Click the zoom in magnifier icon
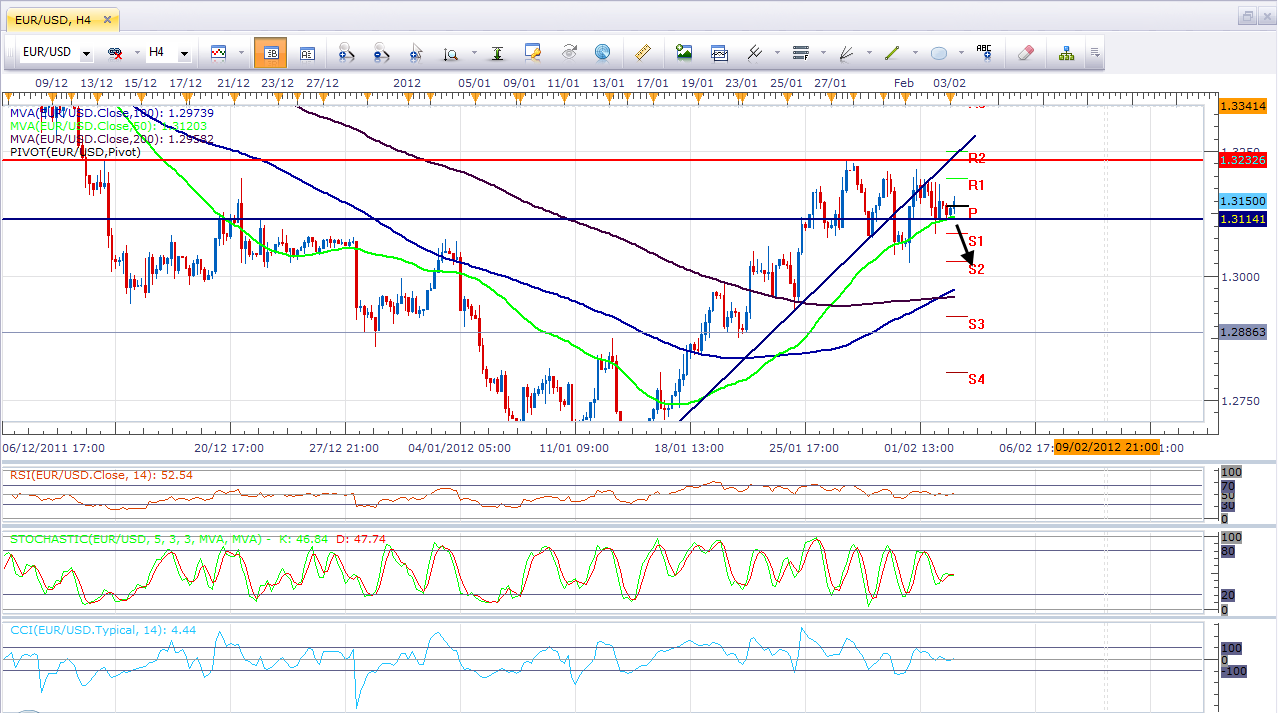This screenshot has width=1278, height=713. (x=346, y=52)
